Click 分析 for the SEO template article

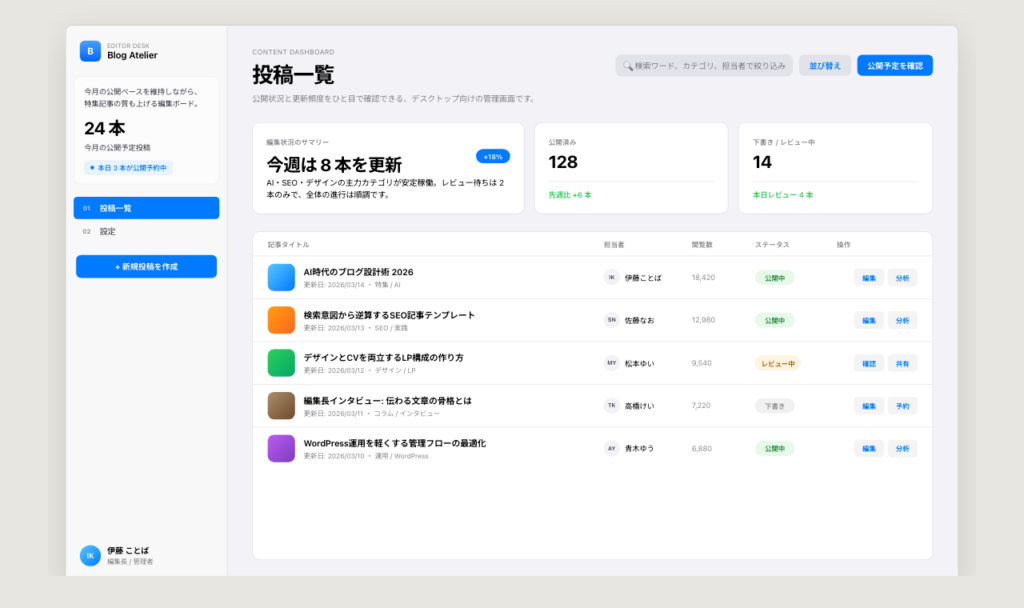(x=902, y=320)
